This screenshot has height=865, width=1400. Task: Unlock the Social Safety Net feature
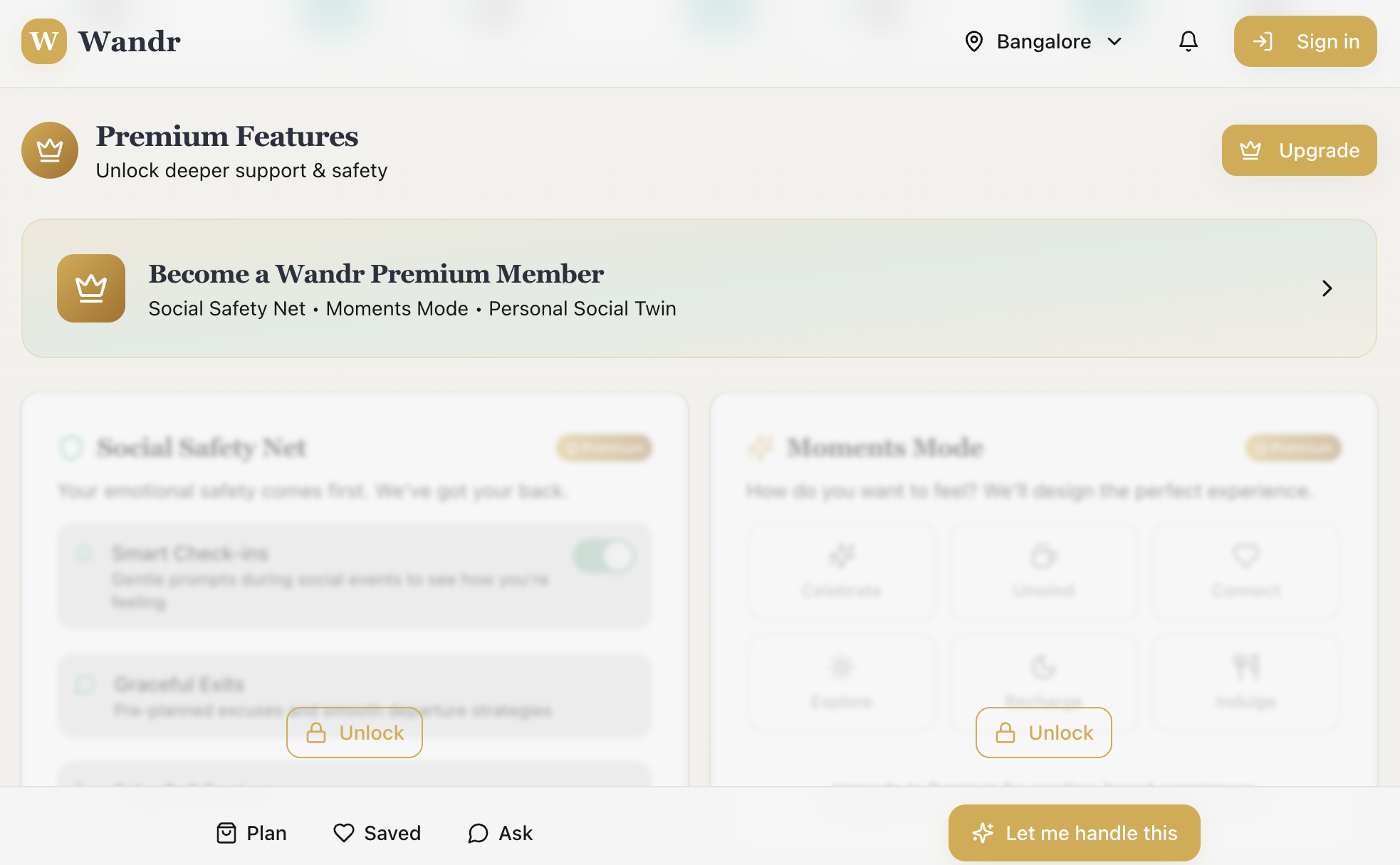354,733
